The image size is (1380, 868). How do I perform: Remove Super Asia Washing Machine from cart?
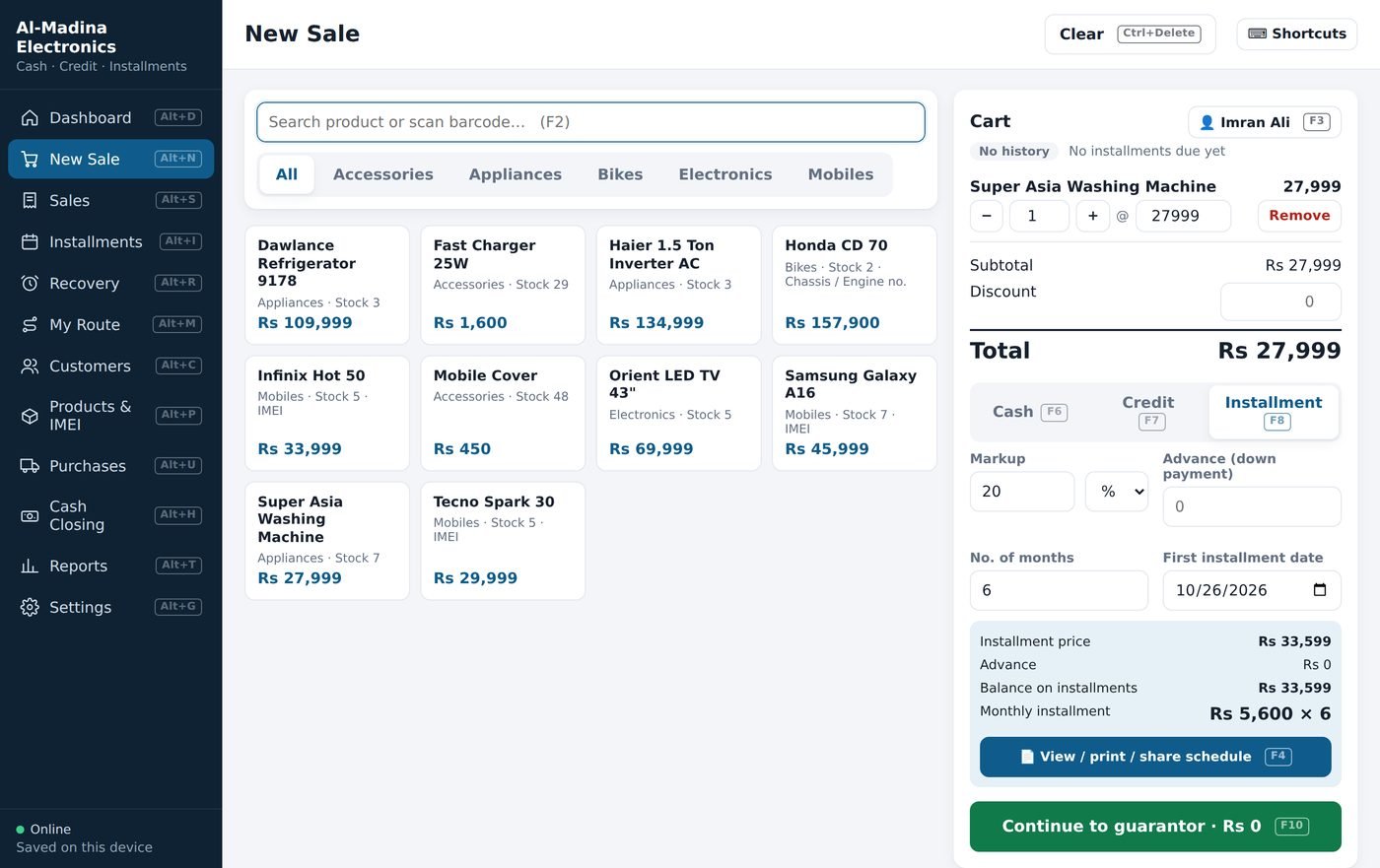[1299, 216]
